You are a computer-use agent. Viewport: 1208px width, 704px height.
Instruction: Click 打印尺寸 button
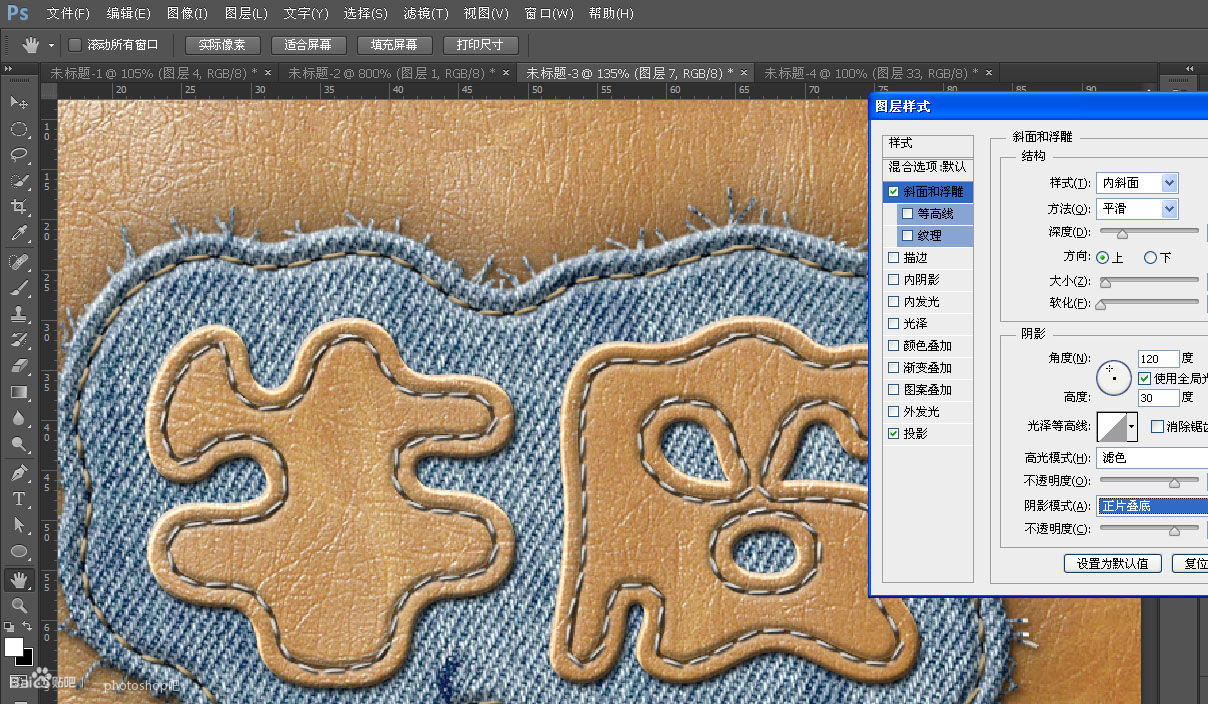click(481, 45)
